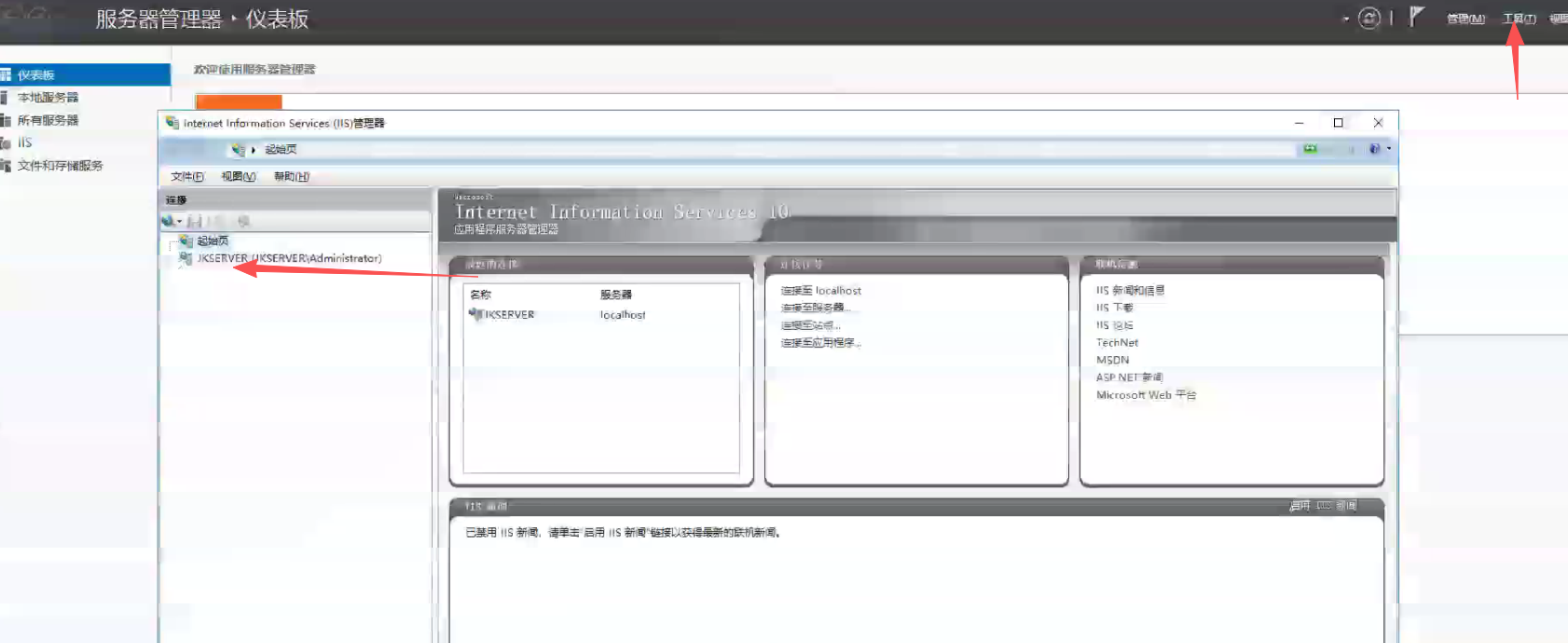Open the 文件(F) menu
1568x643 pixels.
click(x=186, y=176)
